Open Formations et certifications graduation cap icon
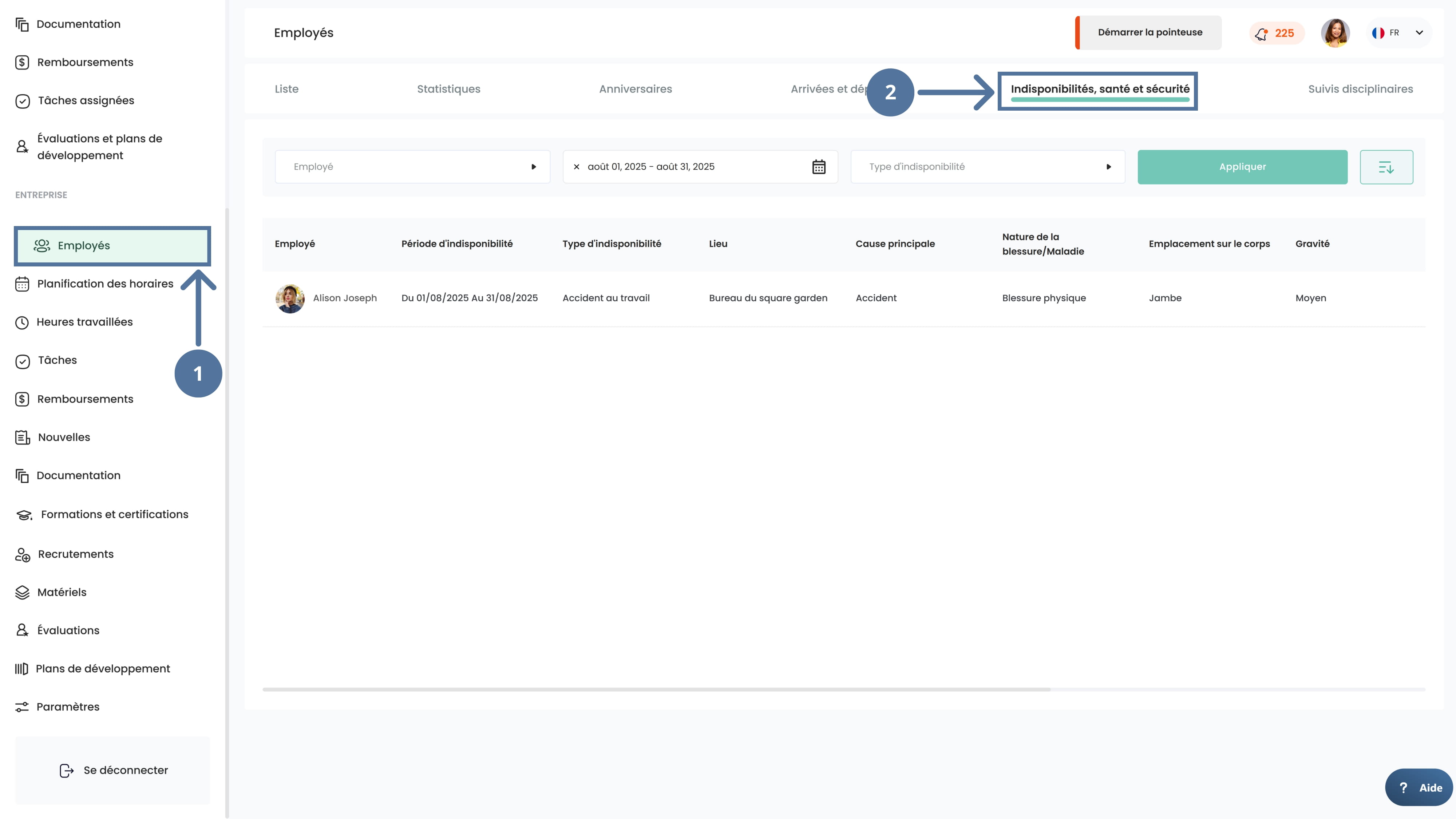This screenshot has width=1456, height=819. [x=24, y=515]
